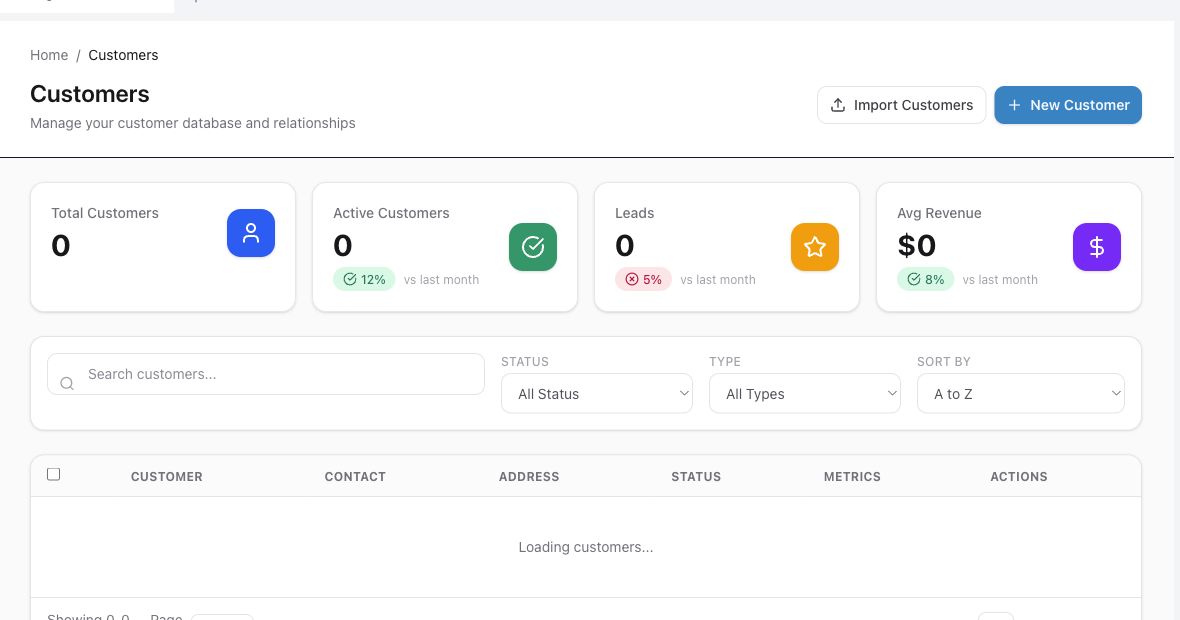Click the SORT BY filter label
This screenshot has height=620, width=1180.
[x=944, y=361]
